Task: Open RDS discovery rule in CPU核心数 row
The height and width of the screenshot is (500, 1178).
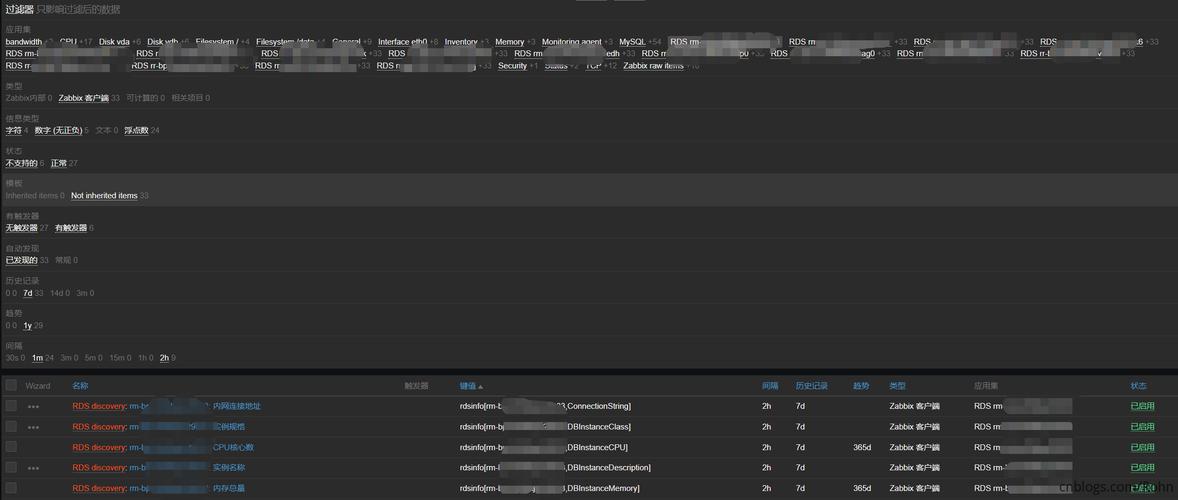Action: click(x=98, y=447)
